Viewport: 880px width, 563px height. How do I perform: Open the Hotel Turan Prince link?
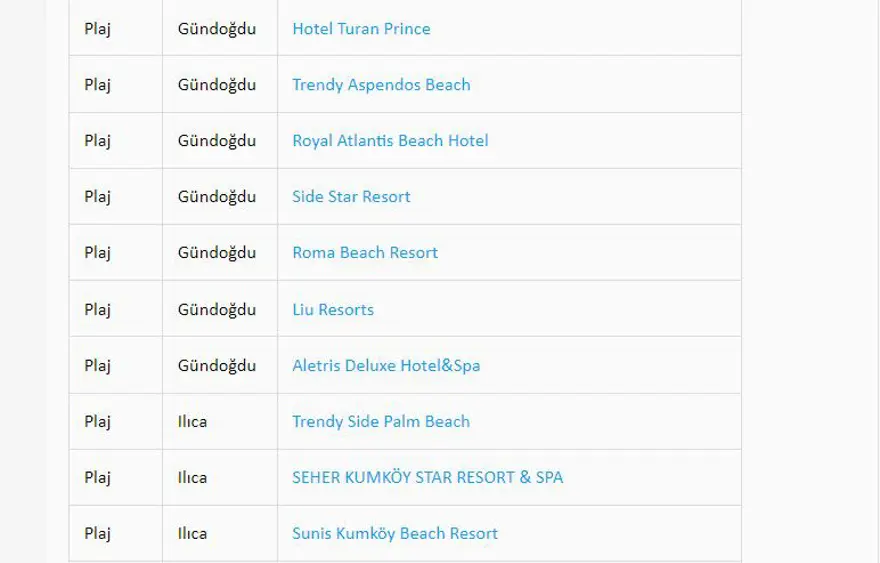[x=361, y=29]
